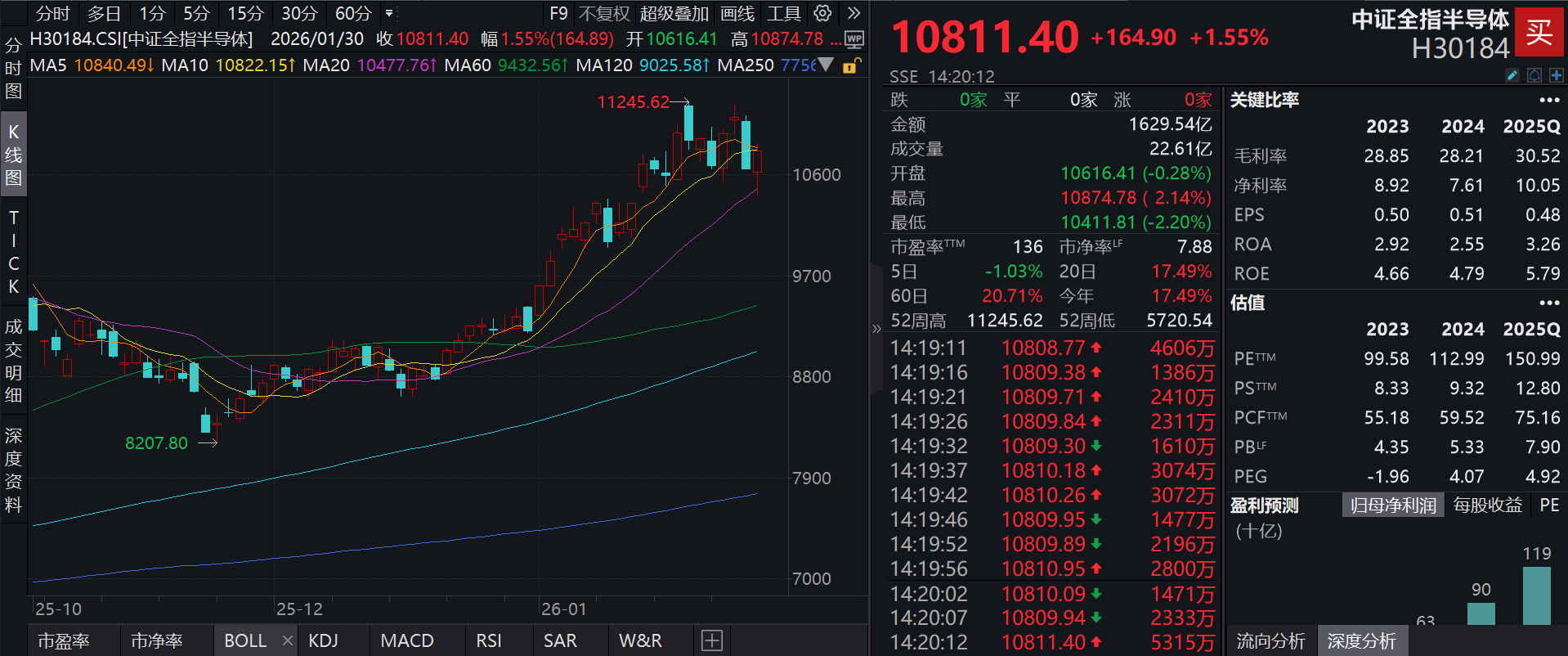The height and width of the screenshot is (656, 1568).
Task: Open the 估值 section more options
Action: tap(1549, 303)
